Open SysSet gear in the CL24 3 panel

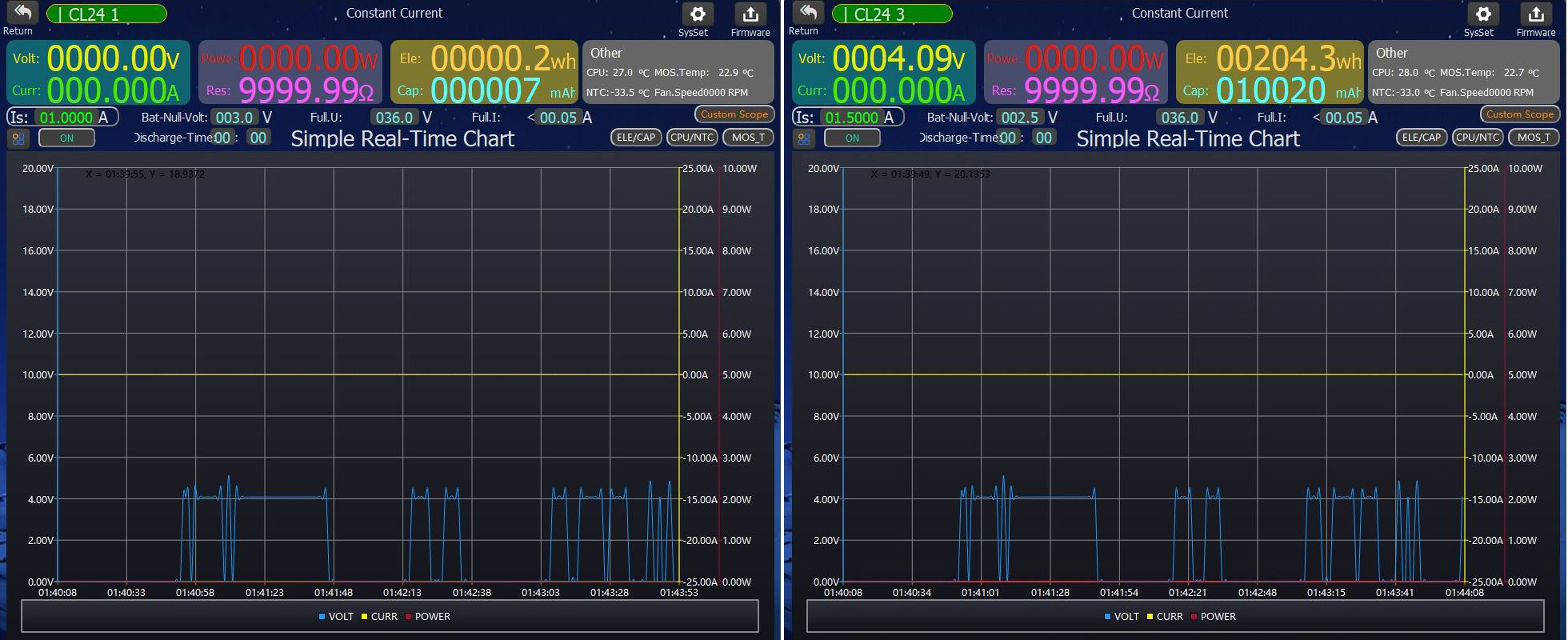click(x=1482, y=14)
